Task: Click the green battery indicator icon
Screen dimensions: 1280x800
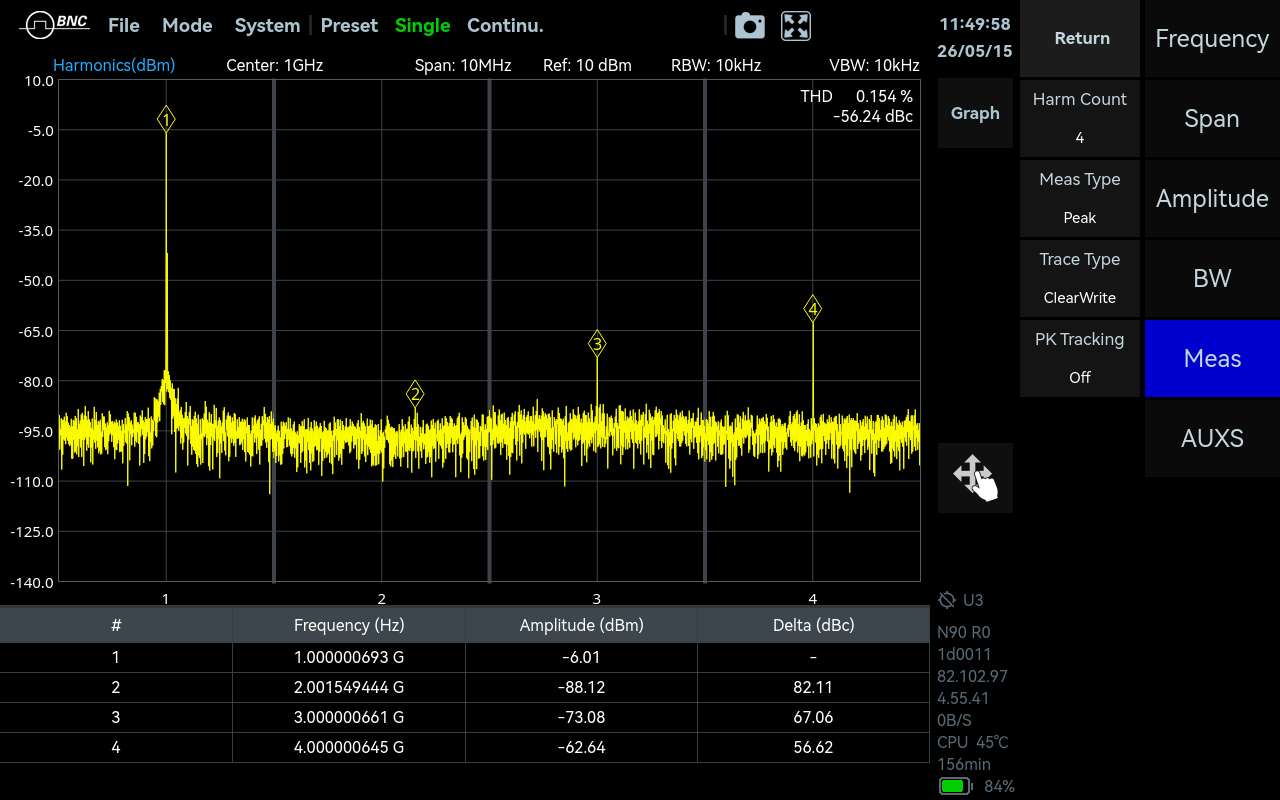Action: click(955, 786)
